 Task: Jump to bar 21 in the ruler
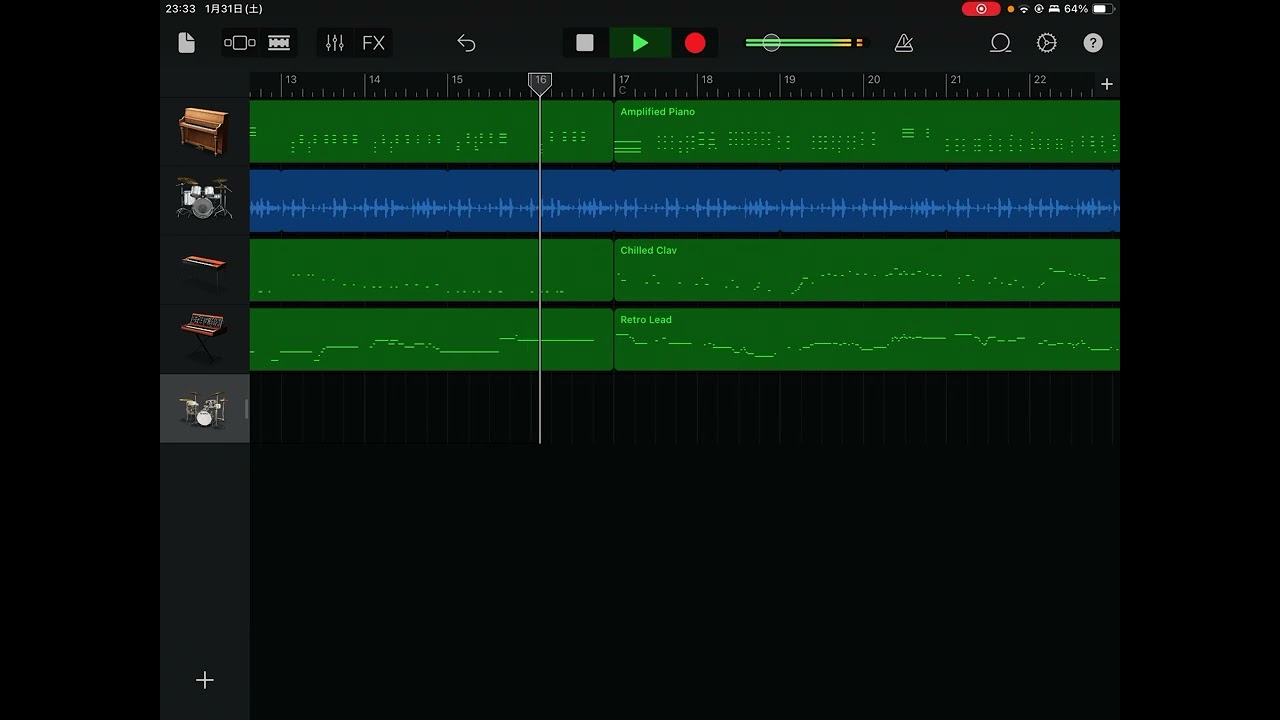(956, 80)
